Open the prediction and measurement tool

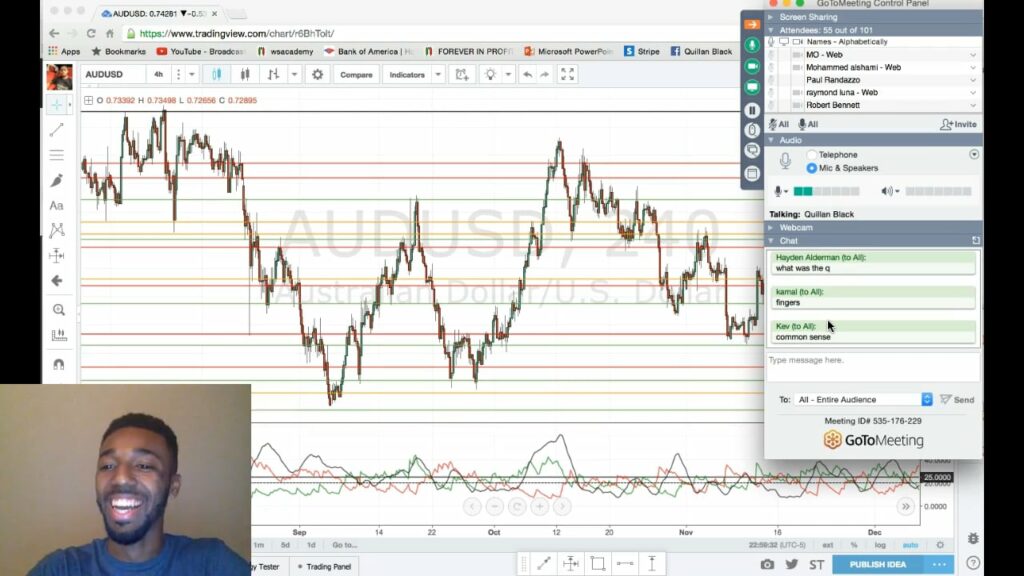pos(57,255)
